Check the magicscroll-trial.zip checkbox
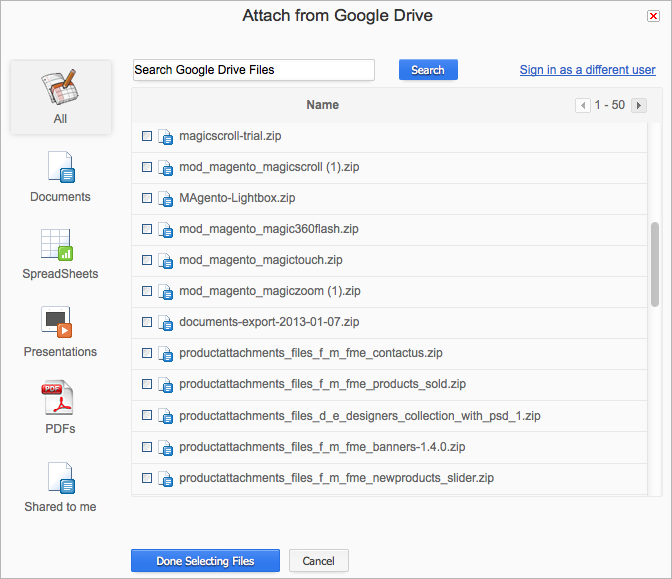Viewport: 672px width, 579px height. 147,136
